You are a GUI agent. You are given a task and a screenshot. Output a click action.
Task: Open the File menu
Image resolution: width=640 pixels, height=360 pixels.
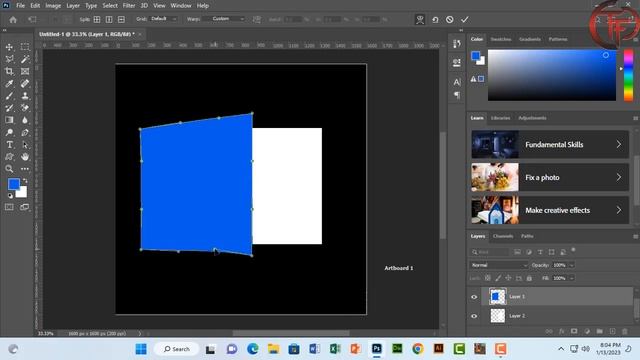20,6
